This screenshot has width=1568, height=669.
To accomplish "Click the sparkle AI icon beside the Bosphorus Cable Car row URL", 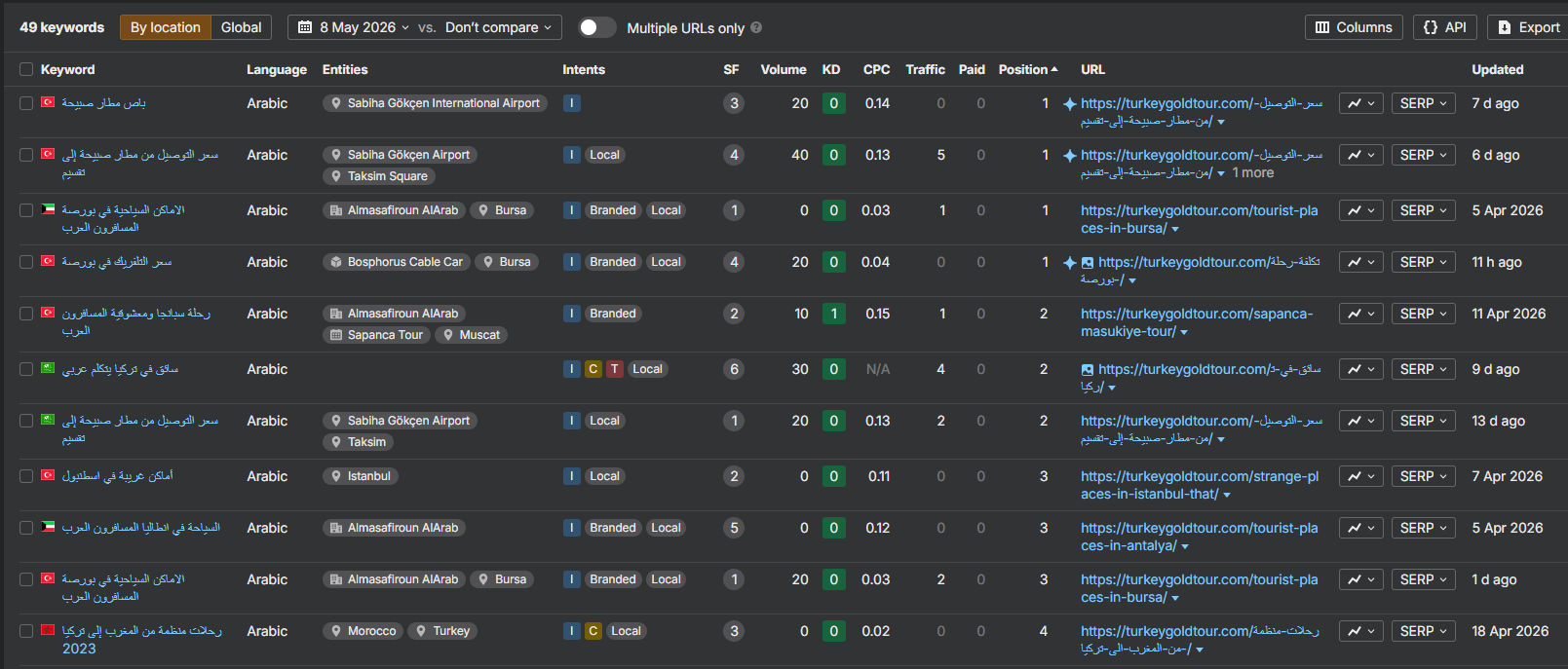I will tap(1069, 263).
